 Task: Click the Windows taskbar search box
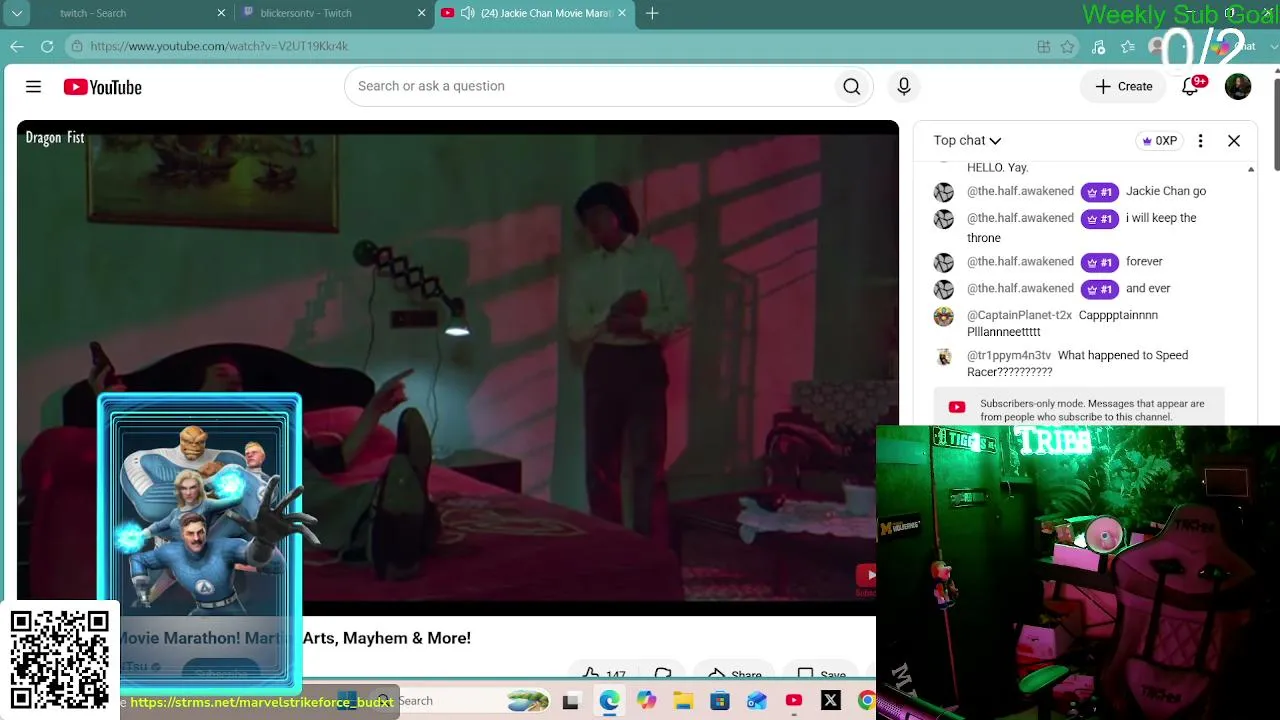click(462, 701)
